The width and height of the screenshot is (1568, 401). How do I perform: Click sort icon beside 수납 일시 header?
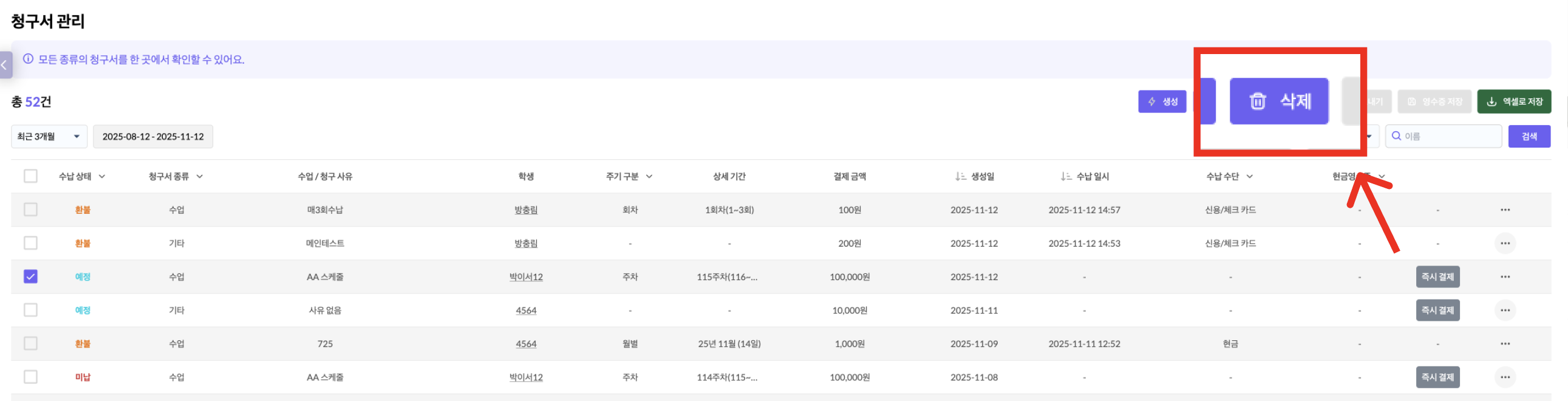[1066, 176]
